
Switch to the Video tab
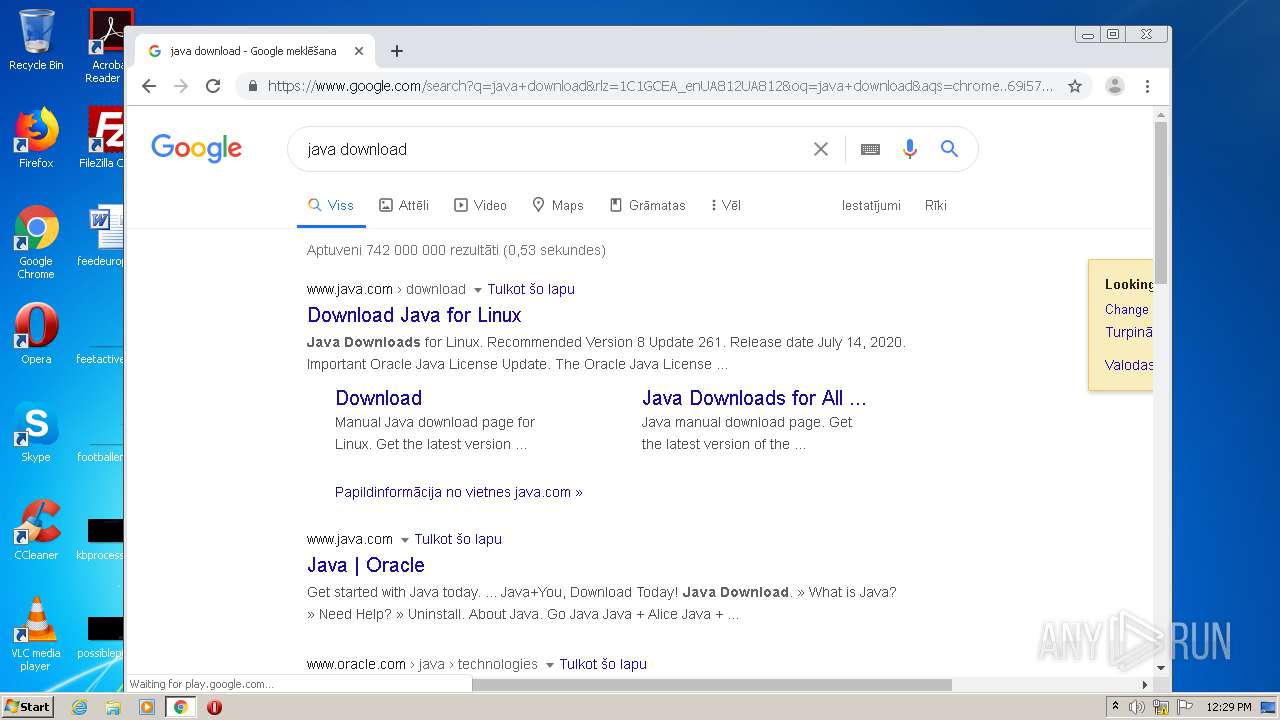coord(480,205)
